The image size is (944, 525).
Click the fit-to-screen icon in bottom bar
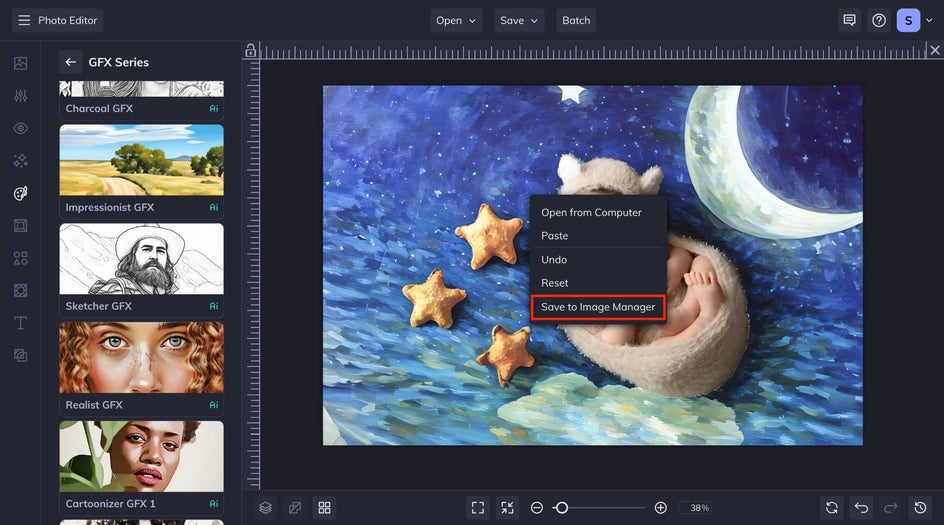tap(478, 508)
